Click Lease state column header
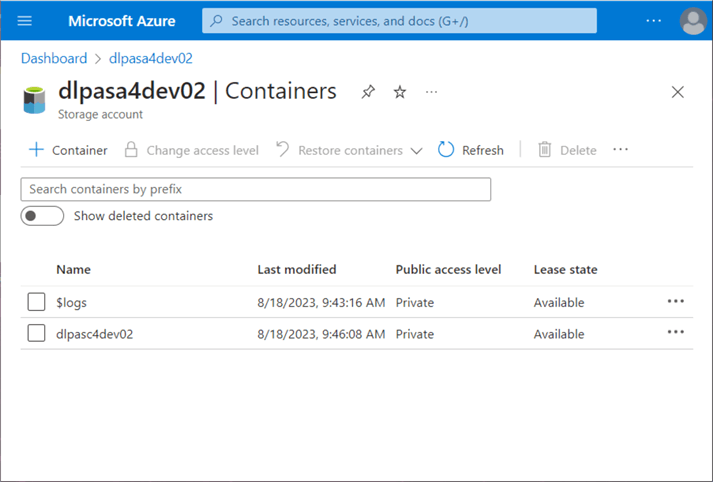Image resolution: width=713 pixels, height=482 pixels. pyautogui.click(x=566, y=270)
